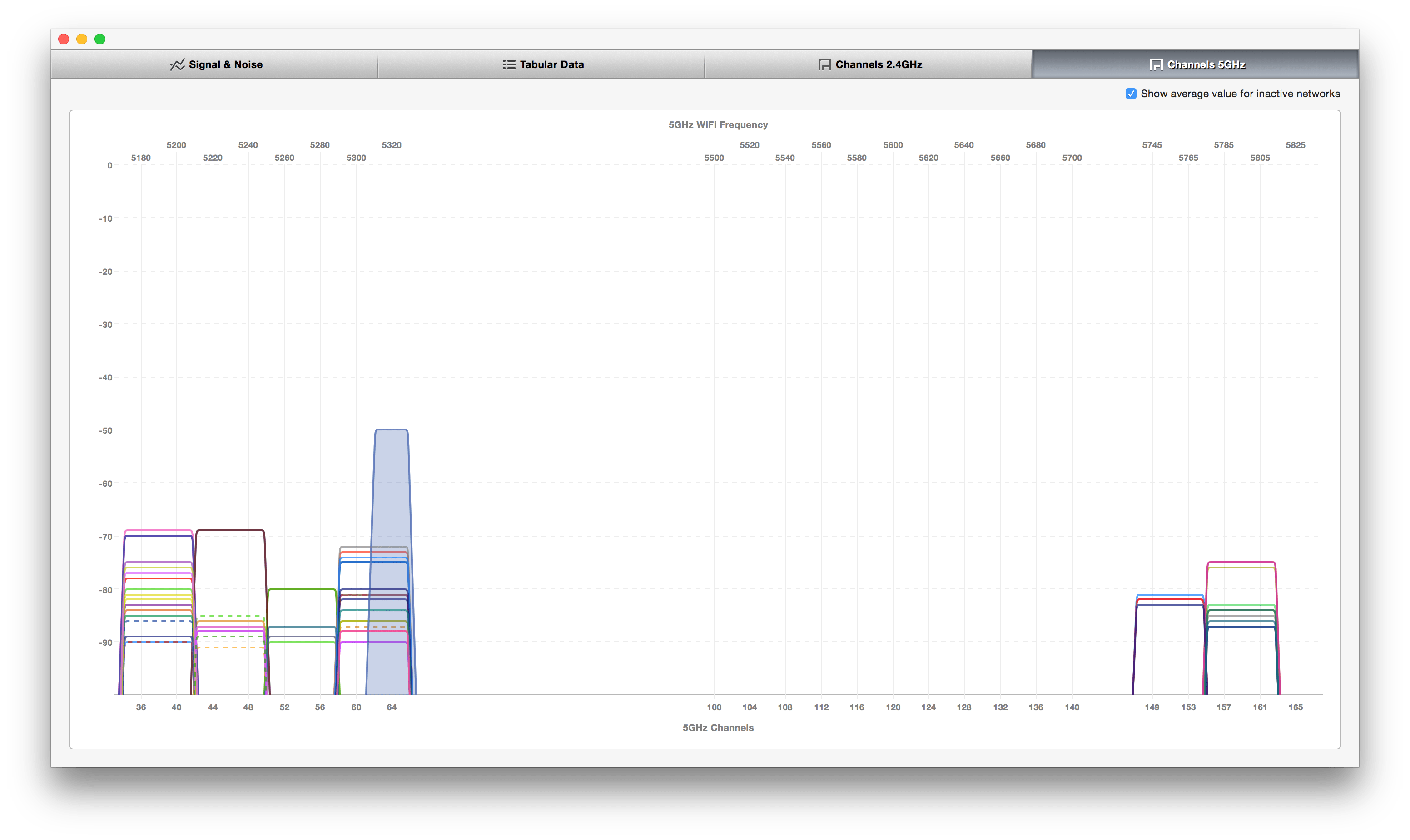Image resolution: width=1410 pixels, height=840 pixels.
Task: Click the Tabular Data list icon
Action: click(x=508, y=64)
